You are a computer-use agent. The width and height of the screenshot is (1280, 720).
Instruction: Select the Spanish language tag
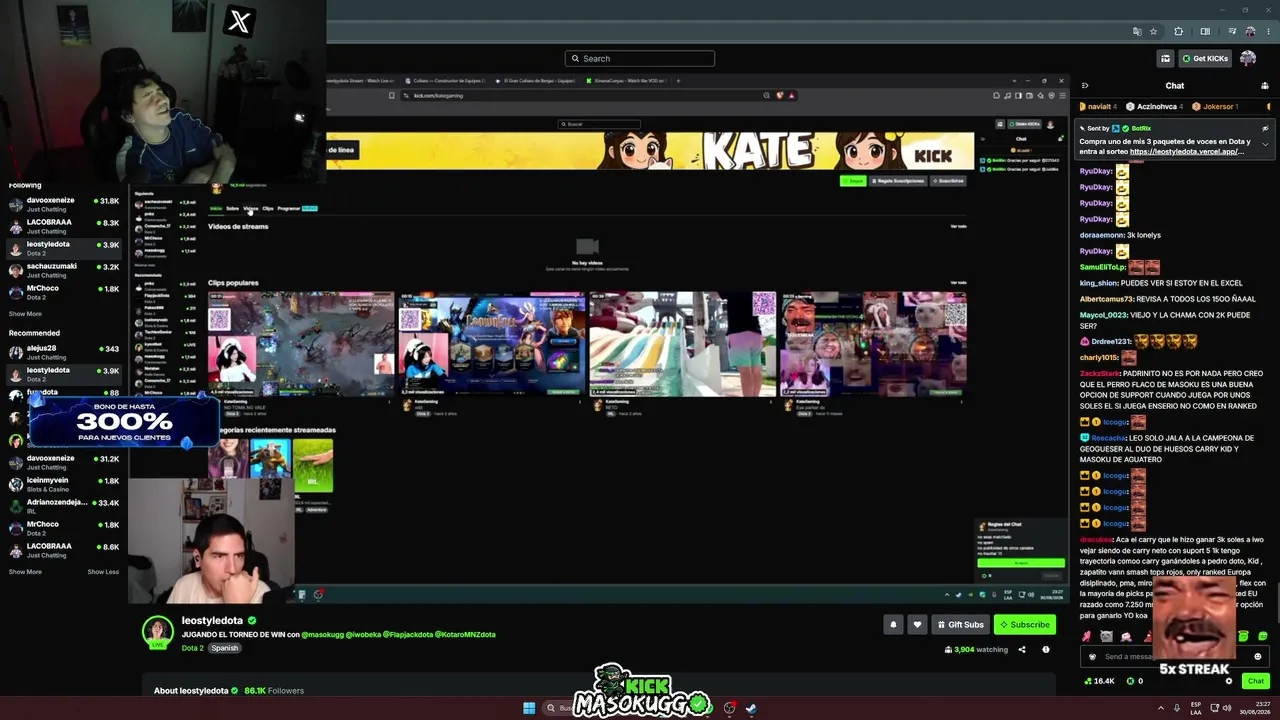pos(224,648)
